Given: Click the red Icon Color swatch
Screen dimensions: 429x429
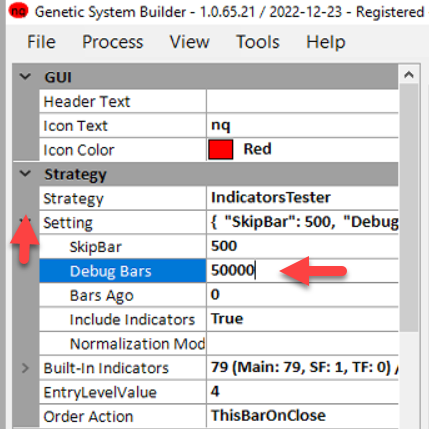Looking at the screenshot, I should pyautogui.click(x=220, y=149).
